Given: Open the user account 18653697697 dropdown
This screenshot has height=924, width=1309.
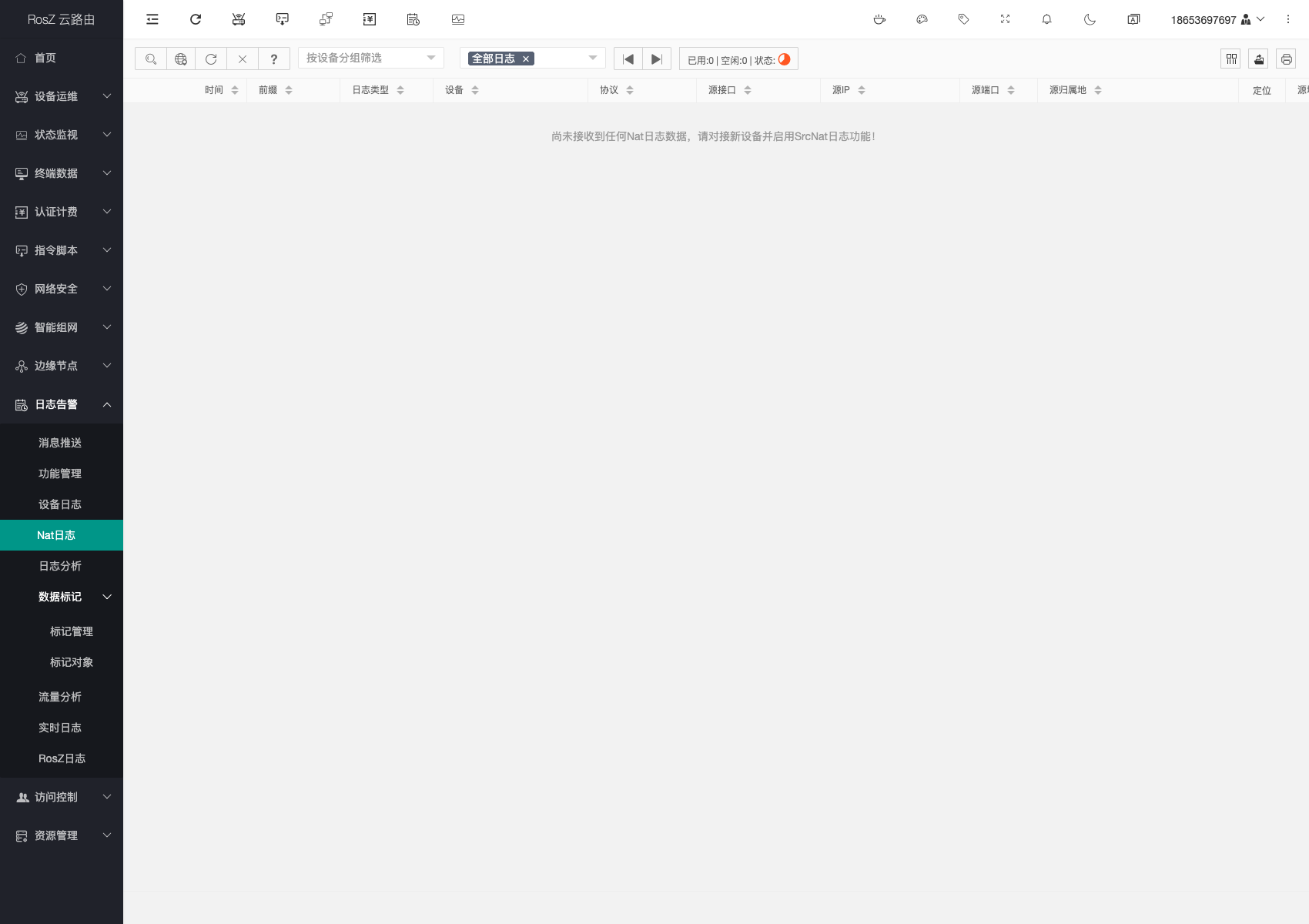Looking at the screenshot, I should click(1217, 19).
